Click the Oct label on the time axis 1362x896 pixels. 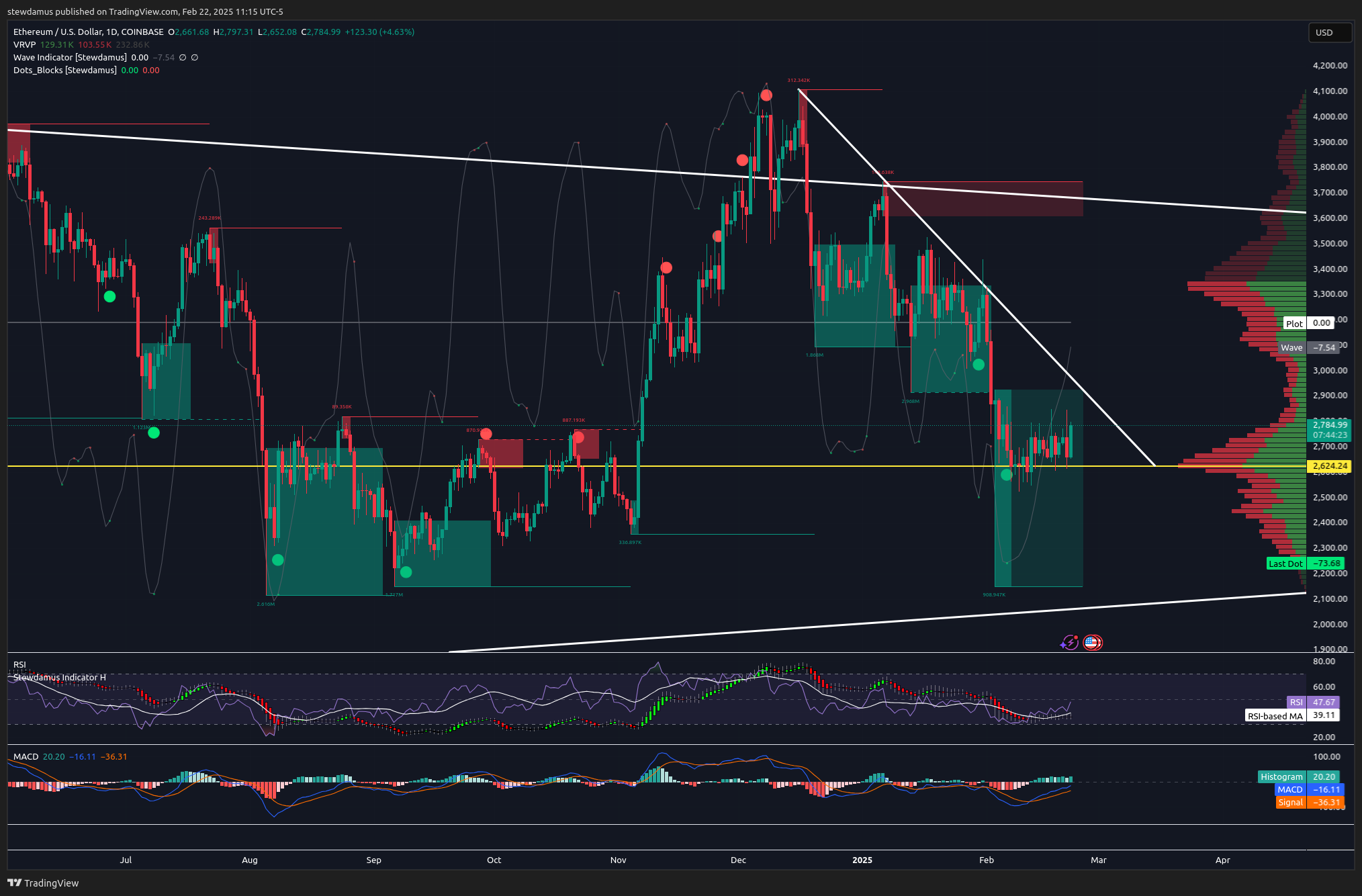click(494, 860)
